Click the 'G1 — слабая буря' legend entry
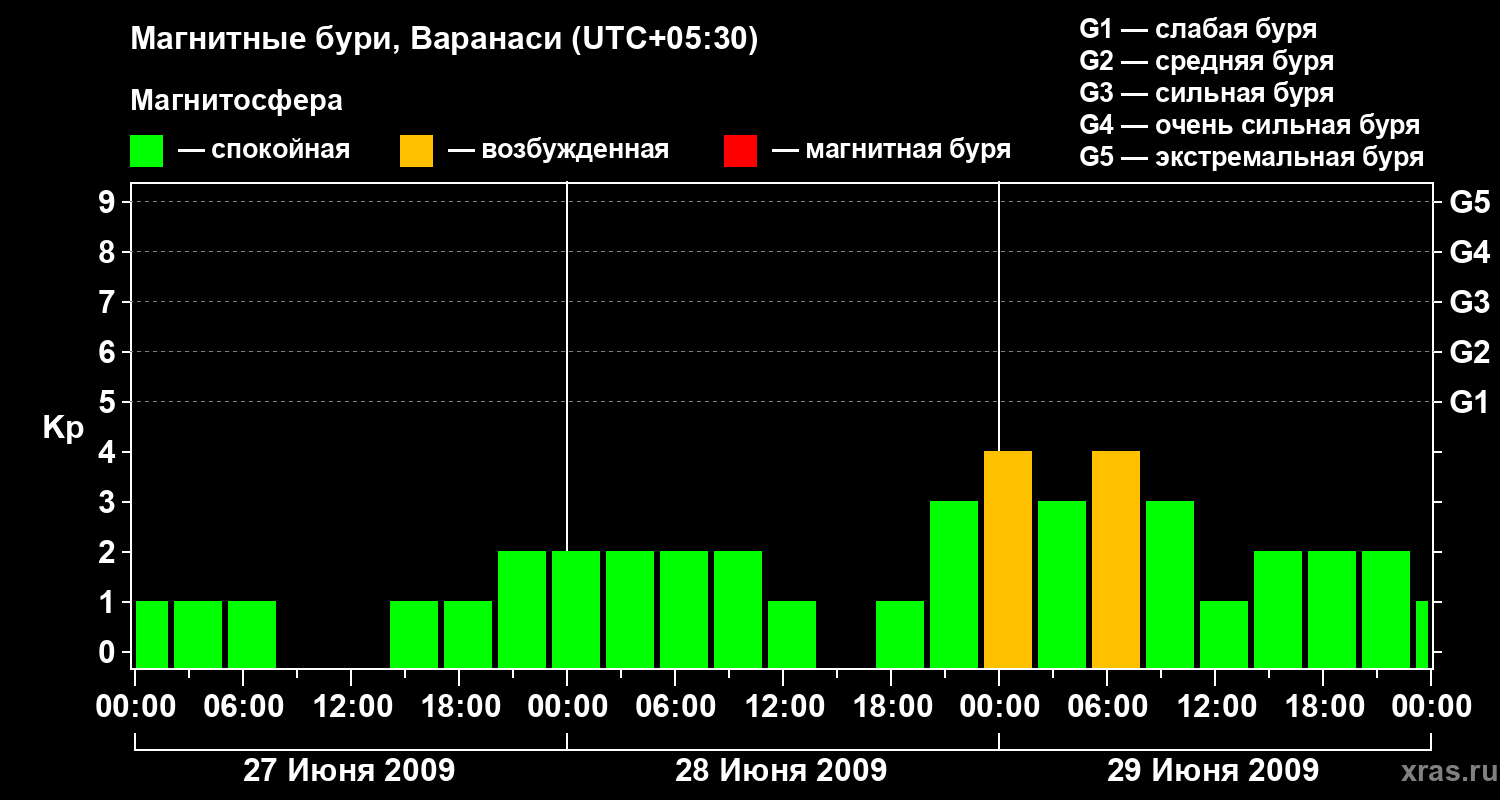Viewport: 1500px width, 800px height. pyautogui.click(x=1198, y=29)
